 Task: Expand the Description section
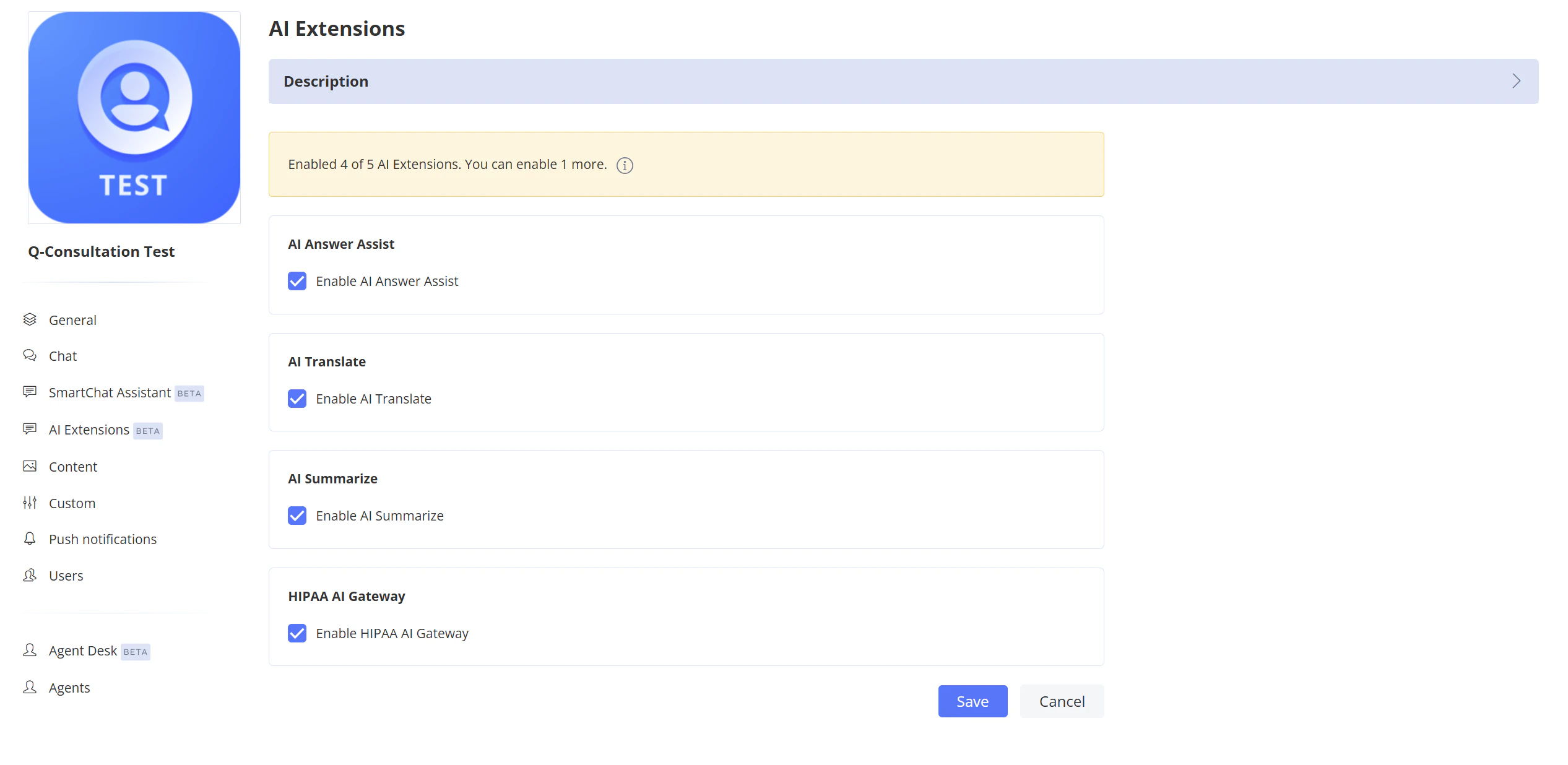coord(326,81)
